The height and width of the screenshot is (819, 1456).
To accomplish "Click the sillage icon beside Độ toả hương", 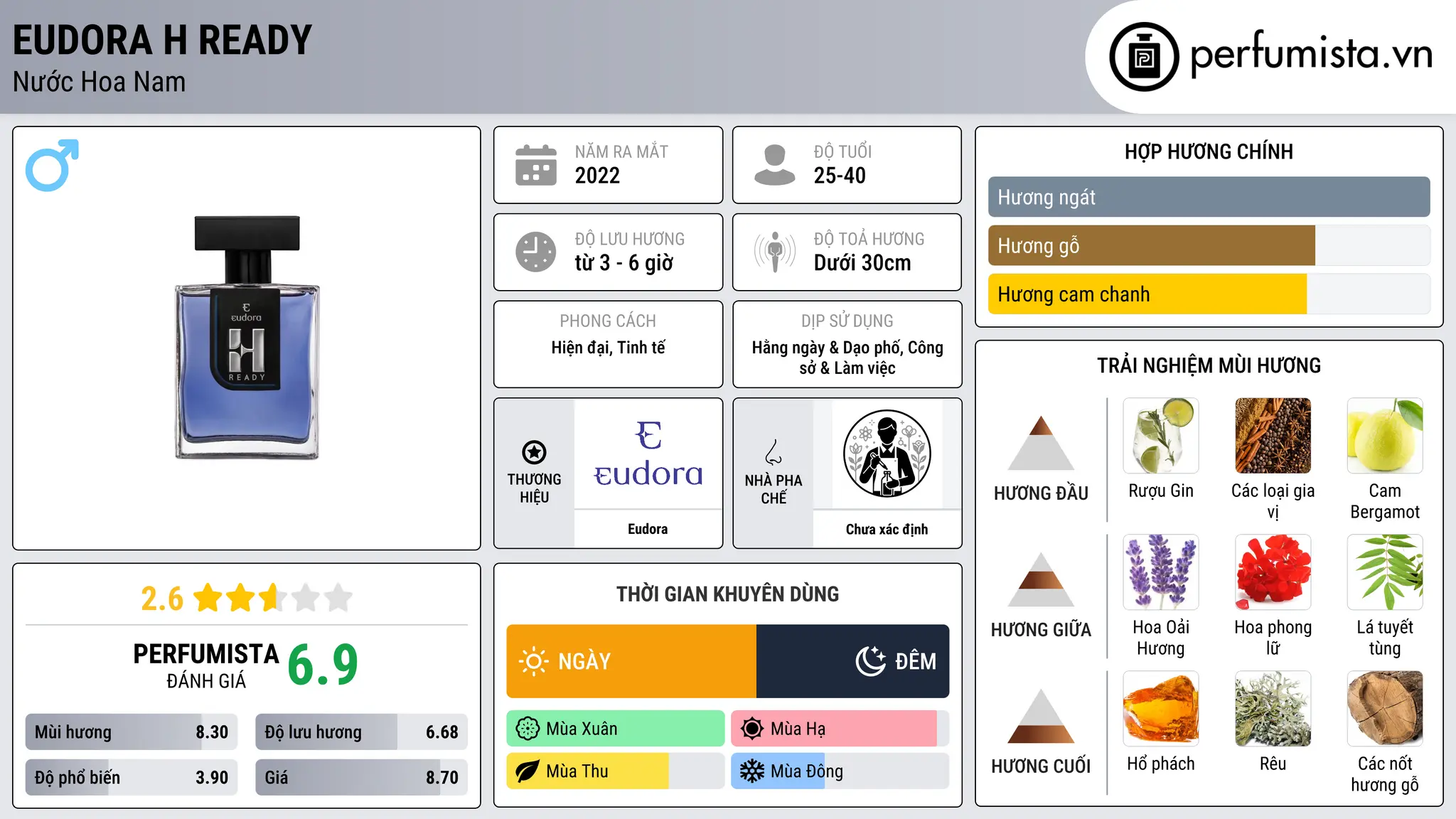I will (x=774, y=252).
